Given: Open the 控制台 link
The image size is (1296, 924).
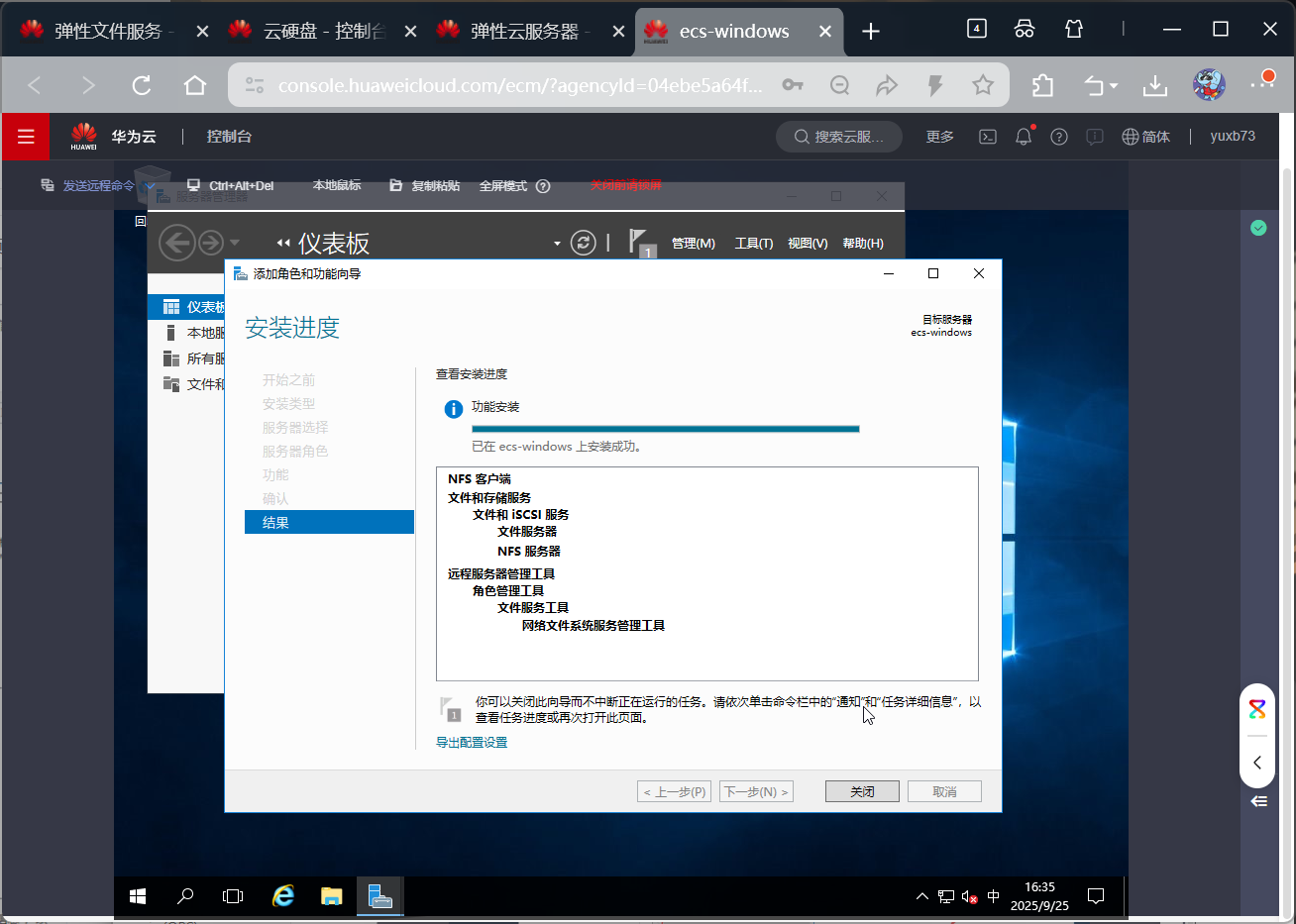Looking at the screenshot, I should [229, 137].
